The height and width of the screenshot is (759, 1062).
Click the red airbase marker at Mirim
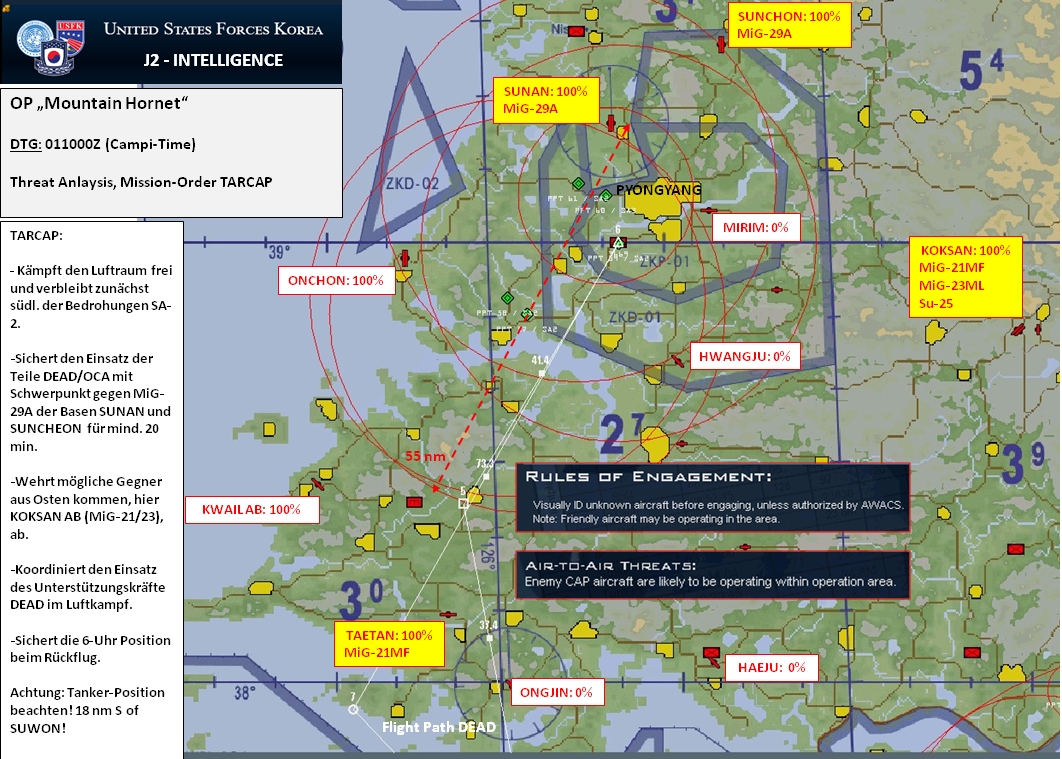coord(708,211)
